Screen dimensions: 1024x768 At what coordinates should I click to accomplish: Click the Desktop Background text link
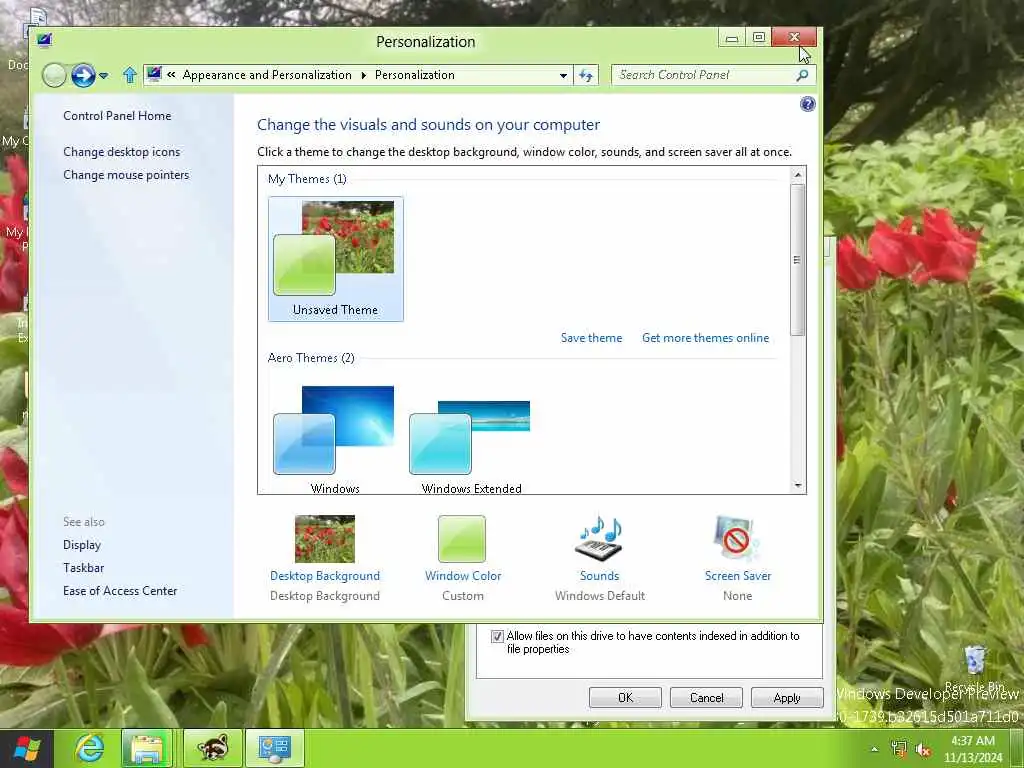(x=325, y=576)
